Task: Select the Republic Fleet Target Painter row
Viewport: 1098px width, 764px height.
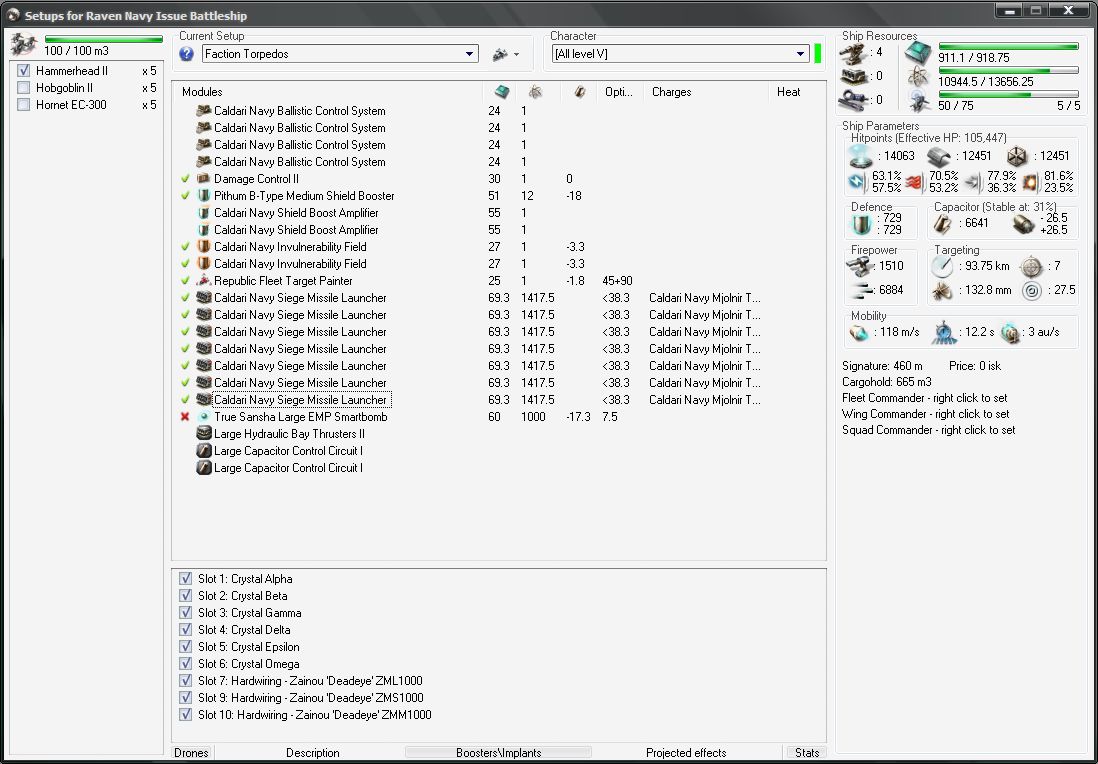Action: (499, 281)
